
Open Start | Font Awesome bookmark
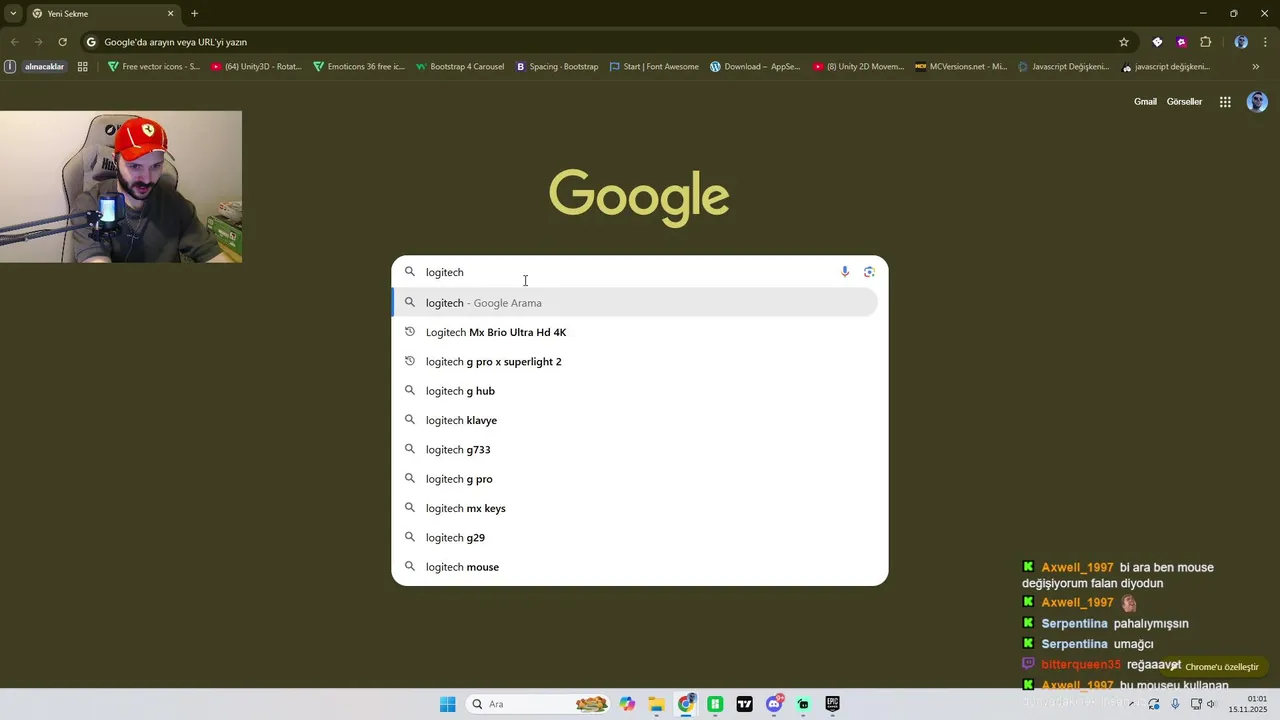pyautogui.click(x=654, y=67)
